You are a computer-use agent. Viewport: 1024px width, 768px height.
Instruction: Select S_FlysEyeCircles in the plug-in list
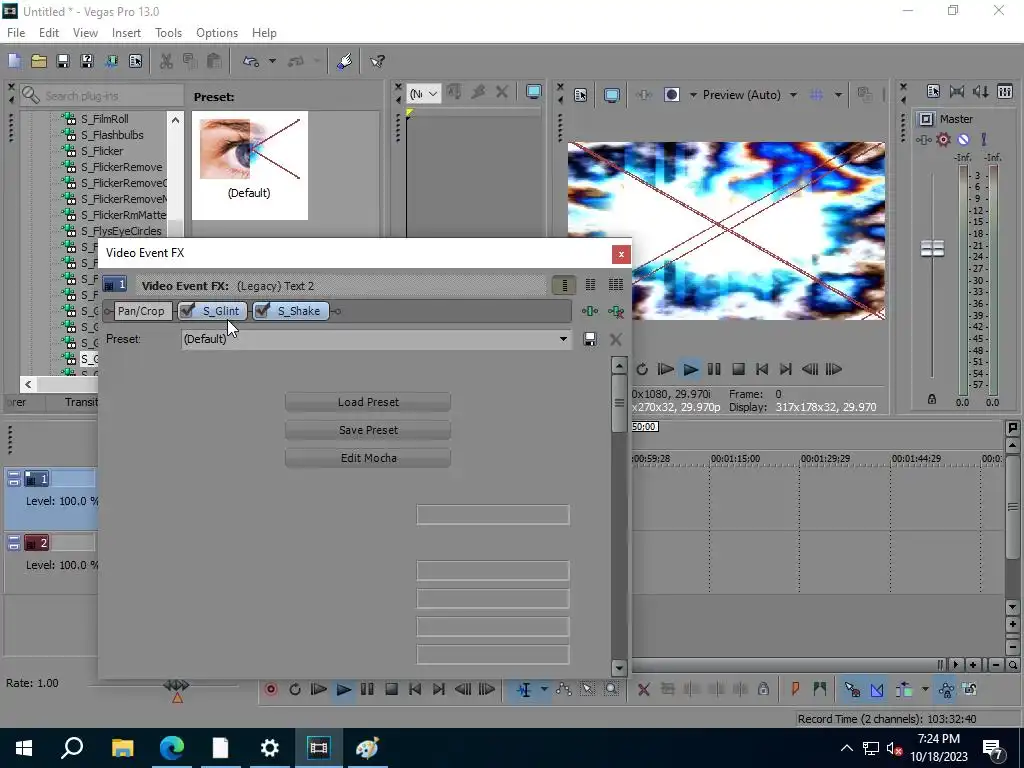click(x=121, y=231)
